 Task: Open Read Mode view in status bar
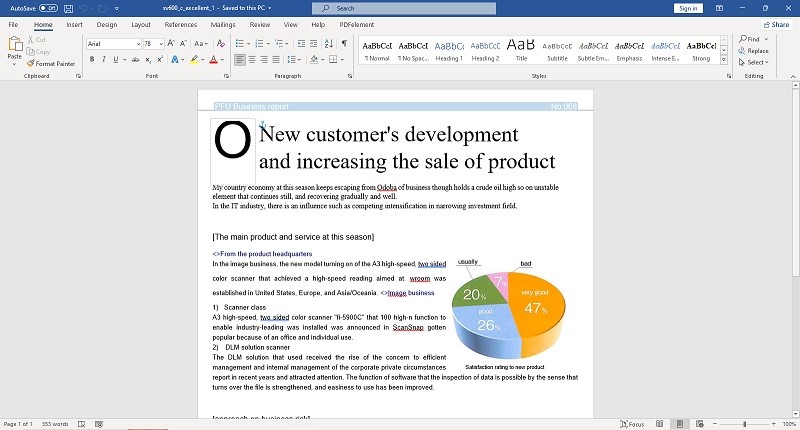pos(660,424)
